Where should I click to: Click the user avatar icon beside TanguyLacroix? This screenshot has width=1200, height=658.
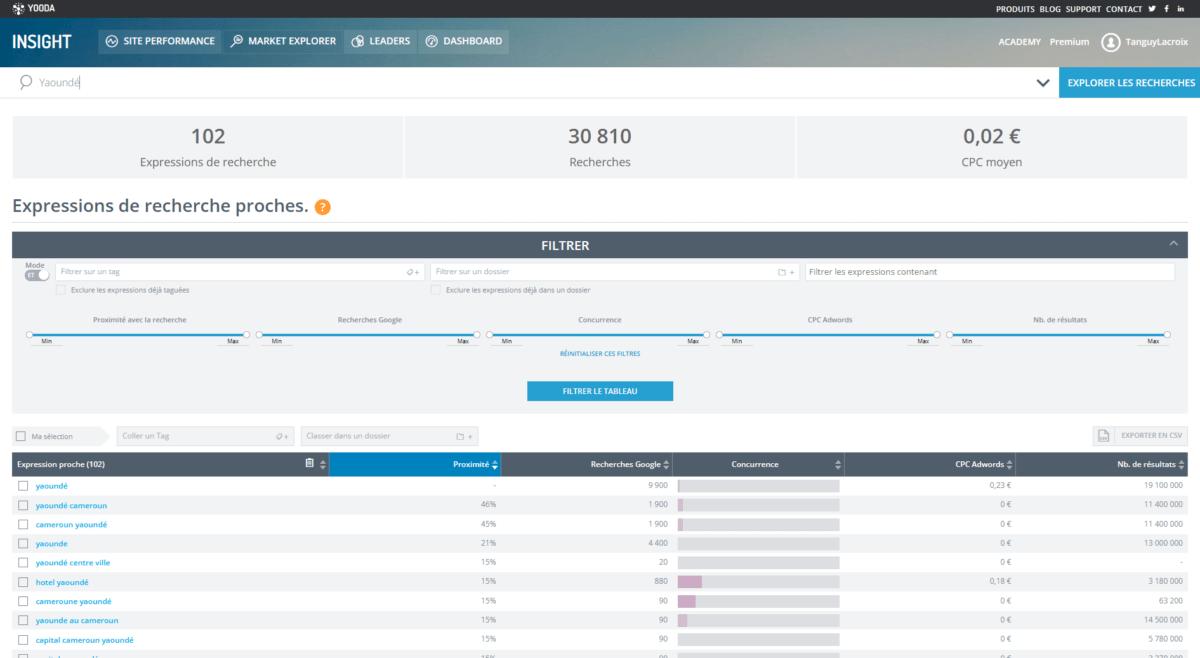(x=1110, y=42)
